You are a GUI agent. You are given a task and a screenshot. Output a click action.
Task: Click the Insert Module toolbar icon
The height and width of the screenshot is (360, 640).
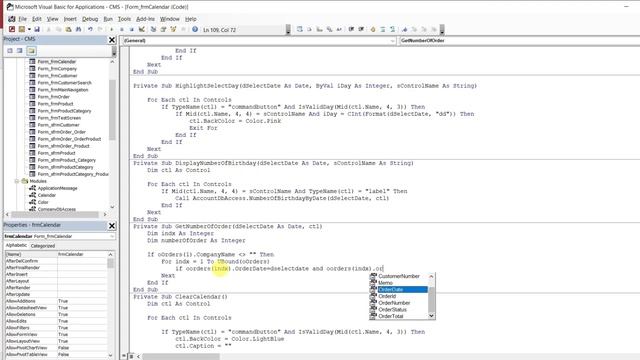click(22, 29)
